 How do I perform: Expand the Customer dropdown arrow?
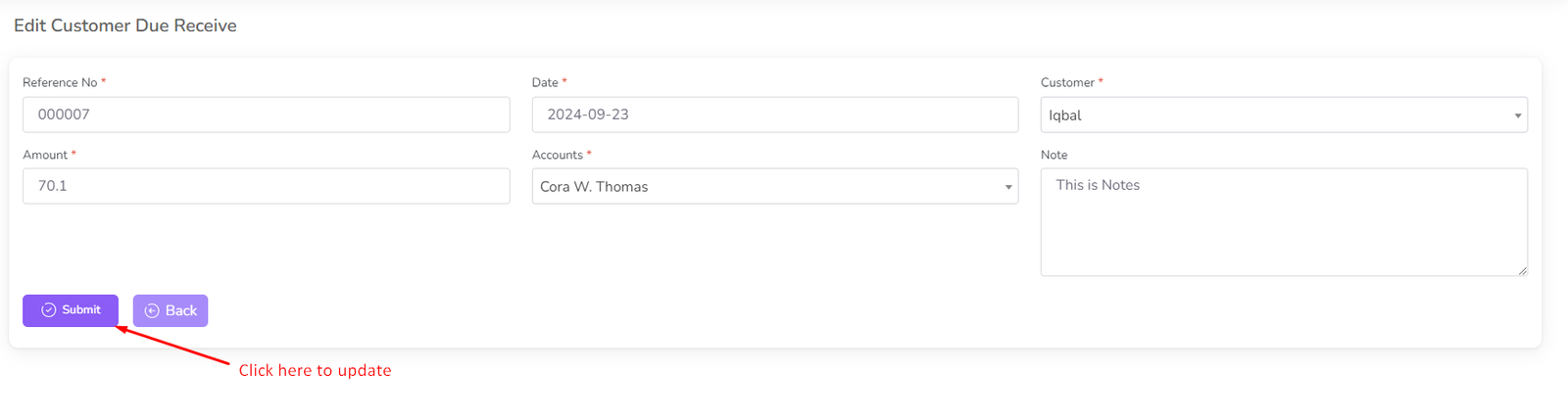click(x=1517, y=116)
